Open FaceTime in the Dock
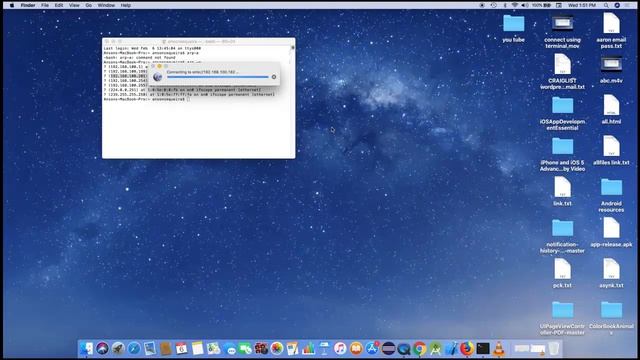 click(x=245, y=349)
